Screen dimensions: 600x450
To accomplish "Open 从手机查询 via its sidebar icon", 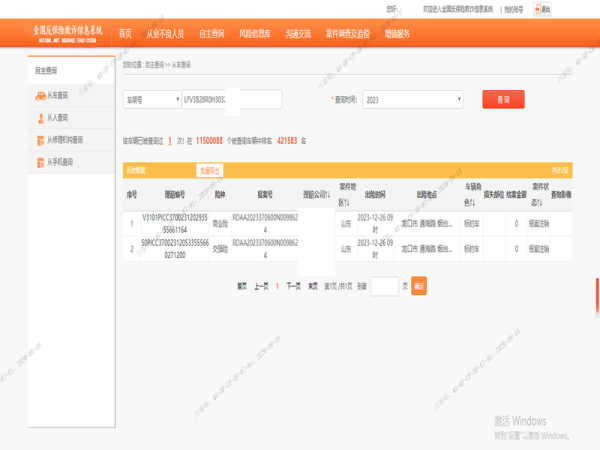I will pos(40,163).
